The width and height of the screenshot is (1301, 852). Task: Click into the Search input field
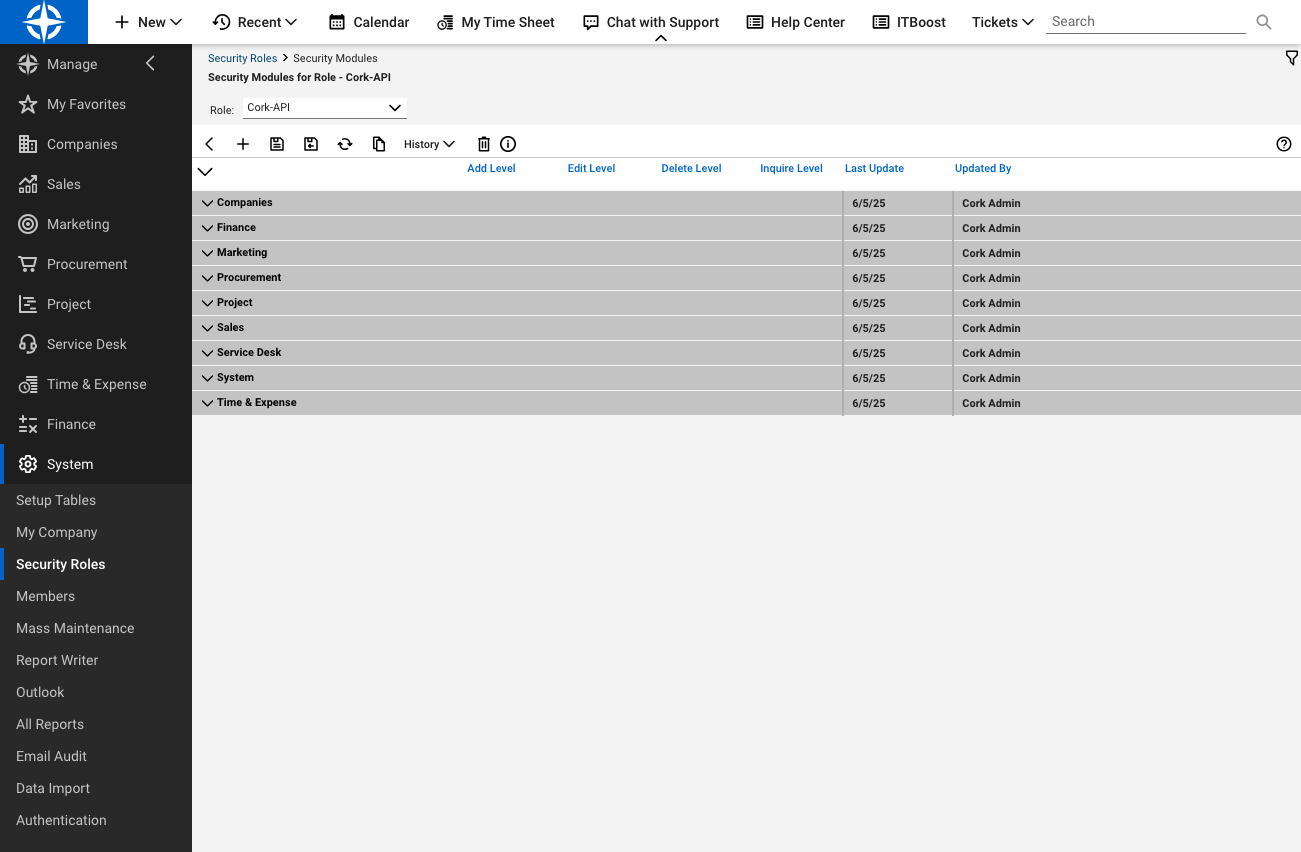tap(1146, 22)
